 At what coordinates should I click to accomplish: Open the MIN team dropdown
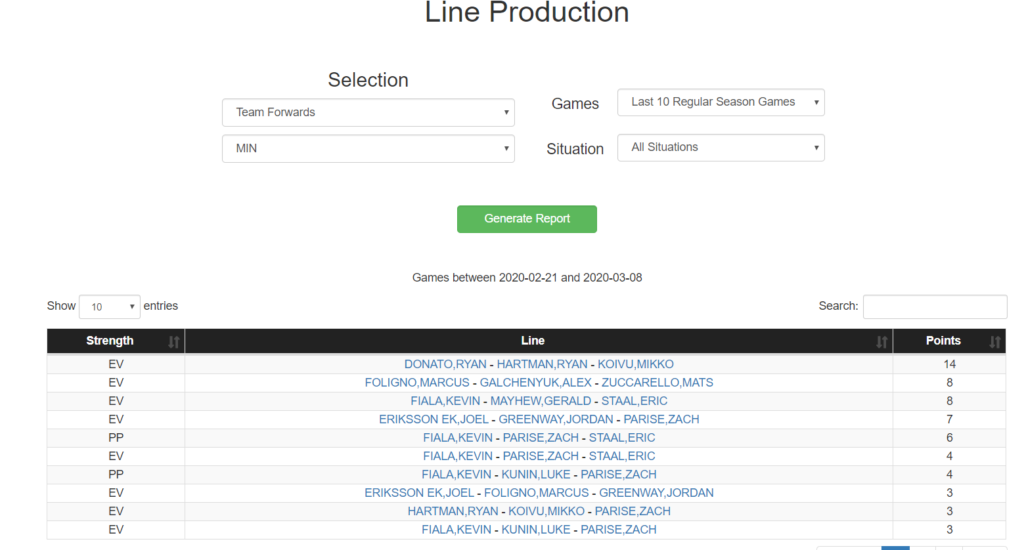pos(368,148)
